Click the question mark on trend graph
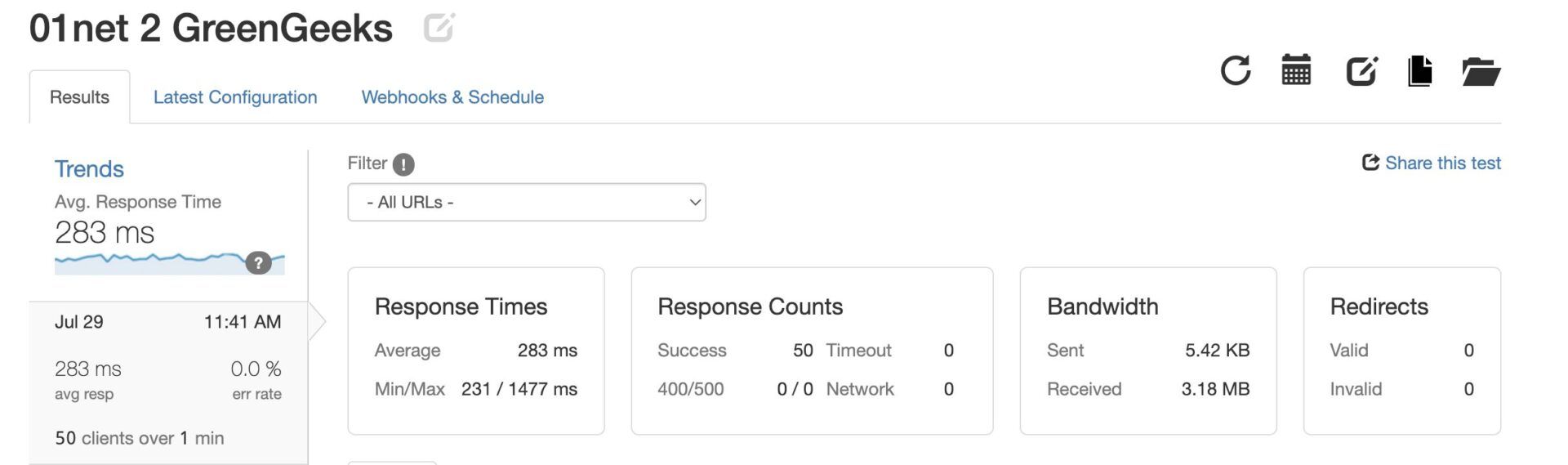 pyautogui.click(x=258, y=263)
